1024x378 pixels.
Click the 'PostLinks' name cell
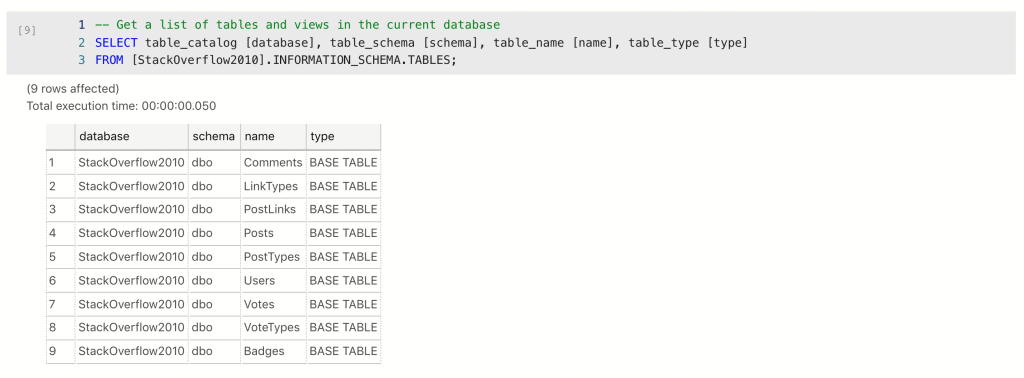click(273, 210)
